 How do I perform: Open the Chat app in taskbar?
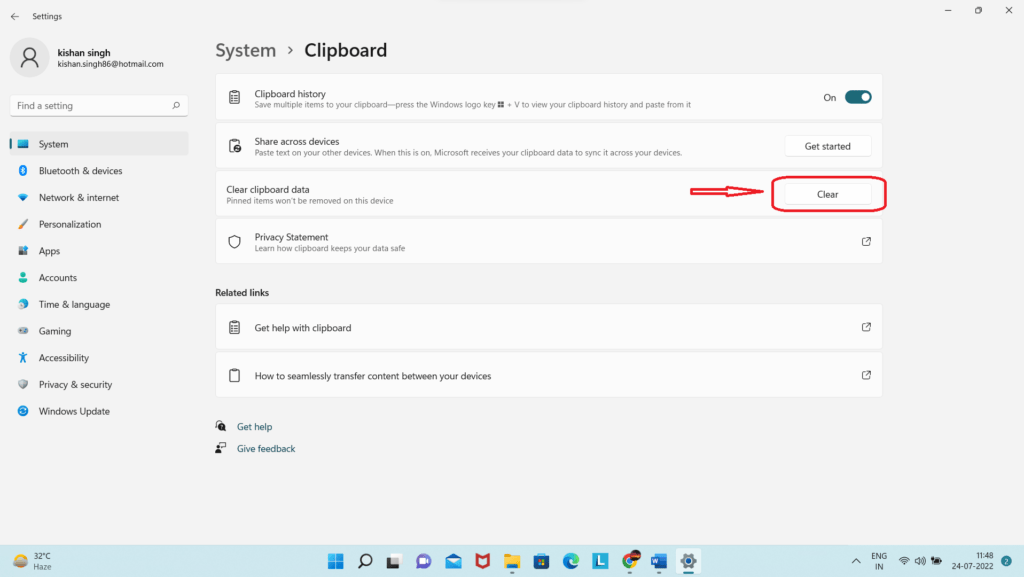click(423, 561)
